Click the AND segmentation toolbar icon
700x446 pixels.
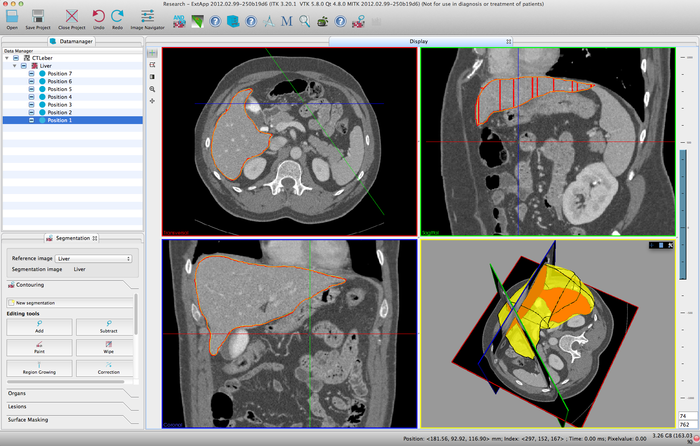(179, 21)
